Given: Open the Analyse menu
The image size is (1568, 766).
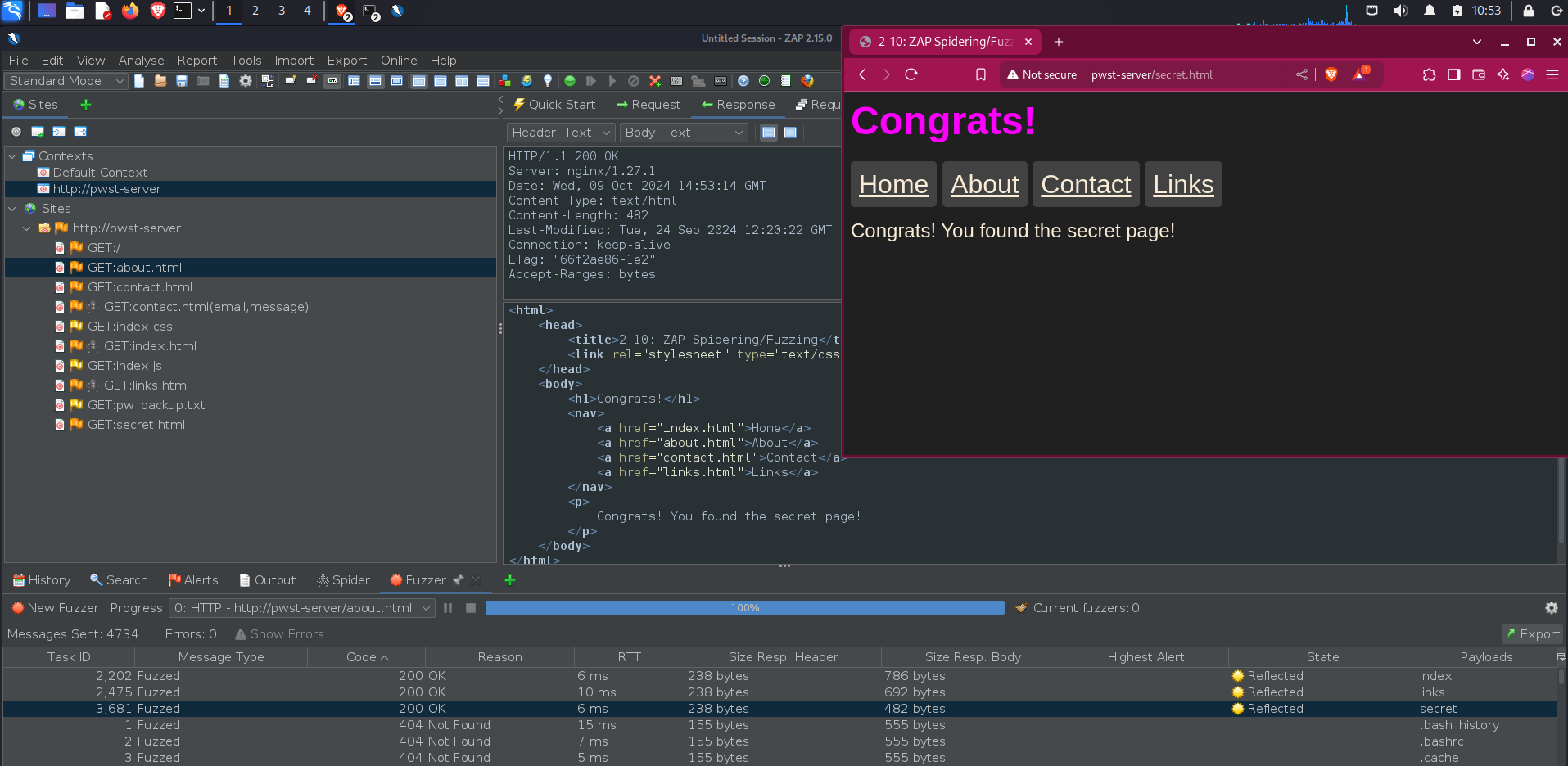Looking at the screenshot, I should pos(141,61).
